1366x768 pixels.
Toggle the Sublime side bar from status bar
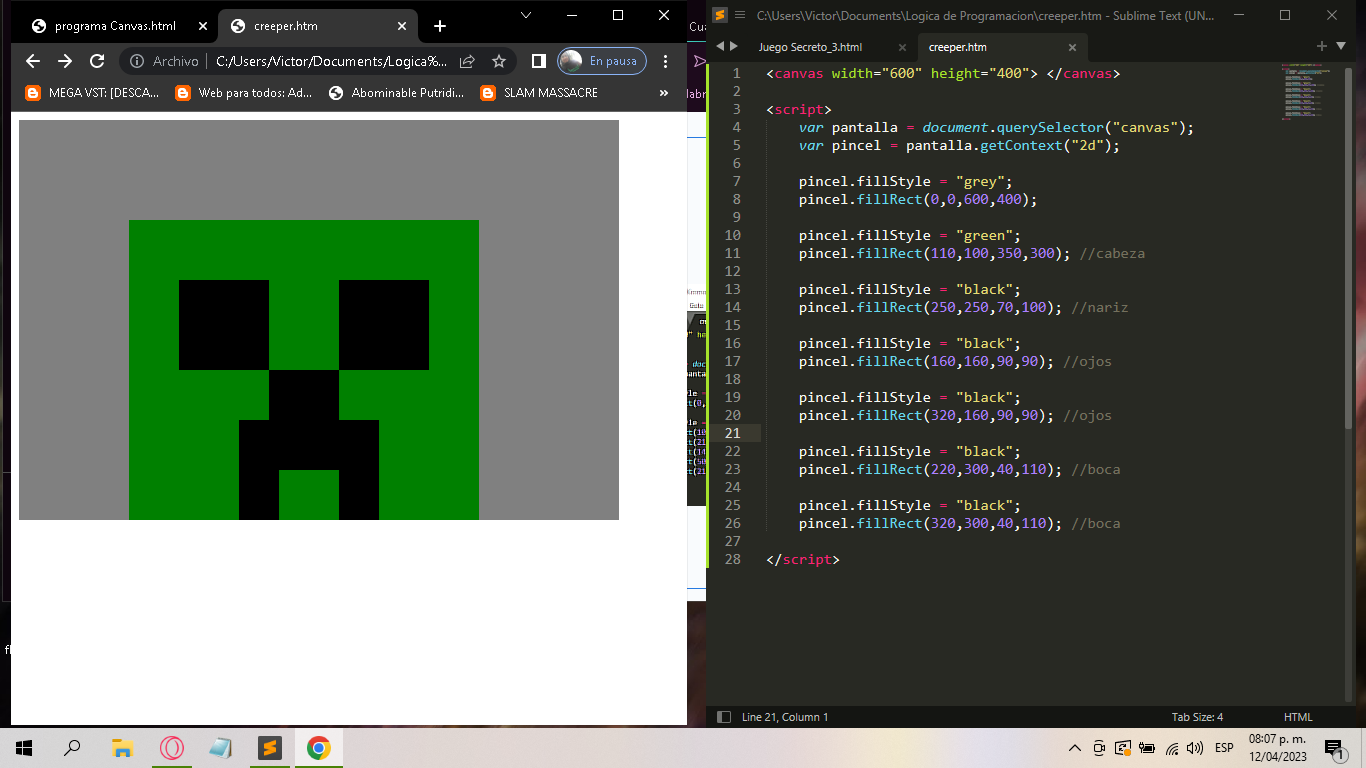[723, 717]
